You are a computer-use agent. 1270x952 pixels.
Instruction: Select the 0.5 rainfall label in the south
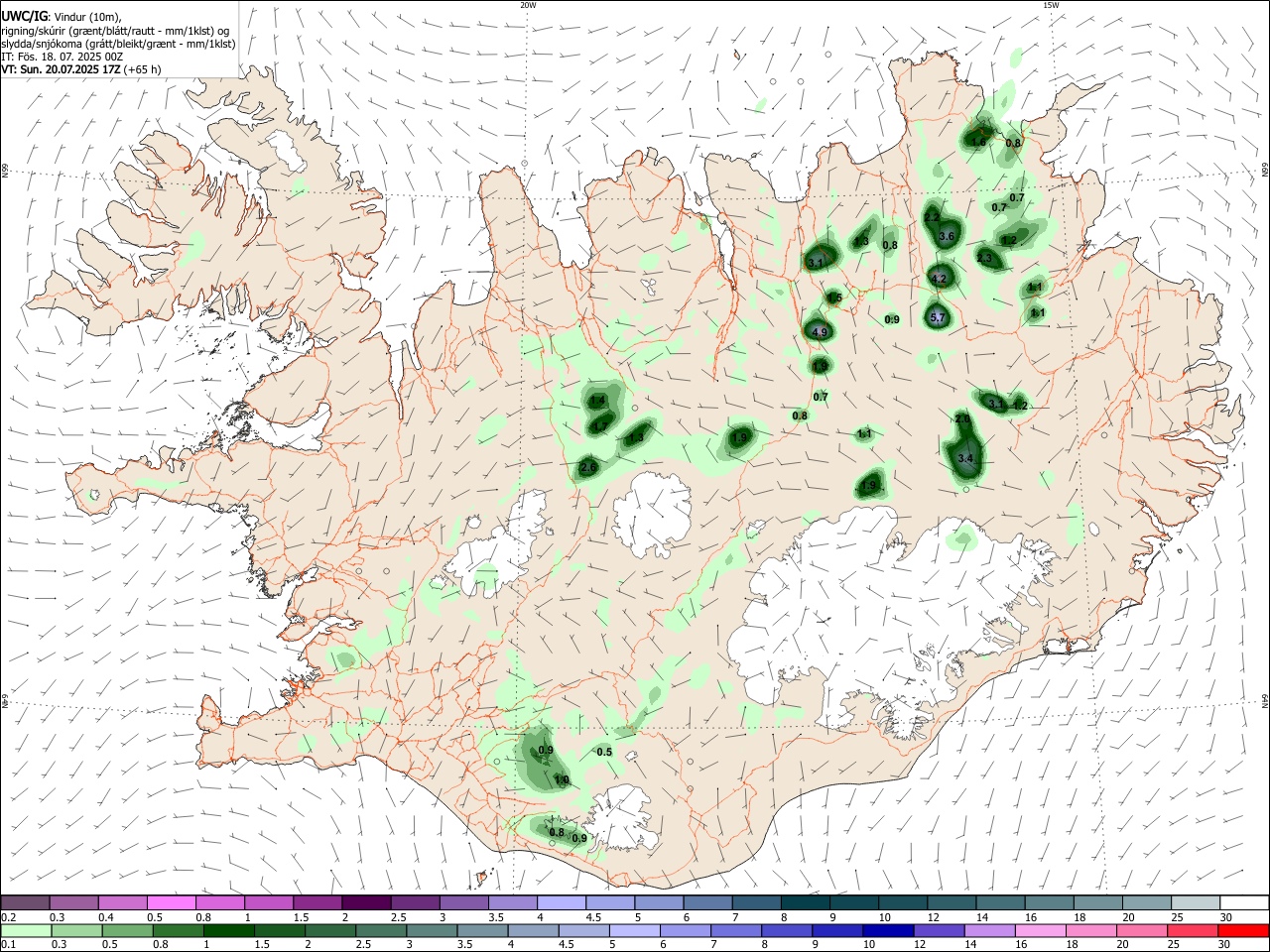tap(604, 752)
